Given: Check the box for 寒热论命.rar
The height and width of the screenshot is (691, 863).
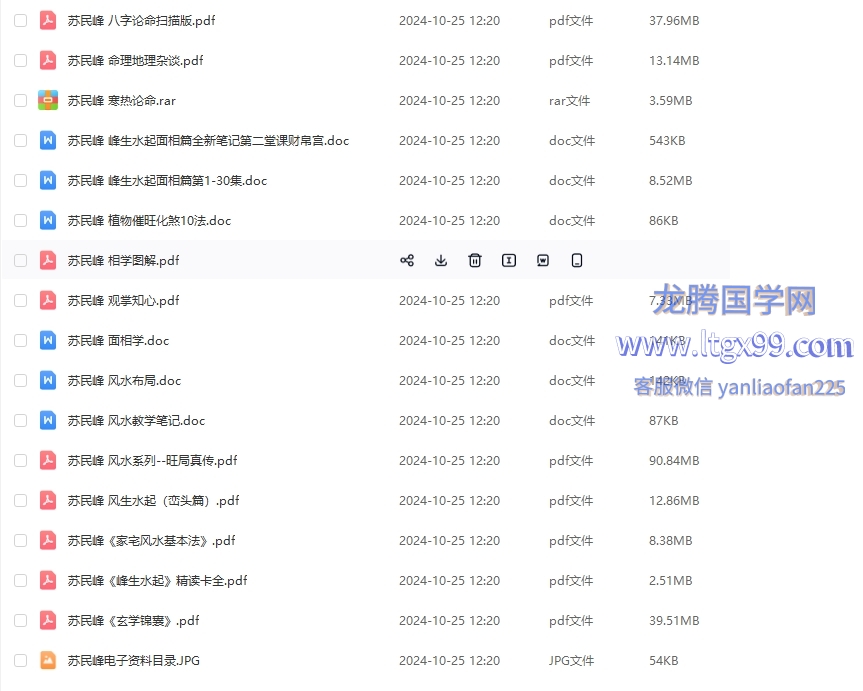Looking at the screenshot, I should tap(20, 100).
